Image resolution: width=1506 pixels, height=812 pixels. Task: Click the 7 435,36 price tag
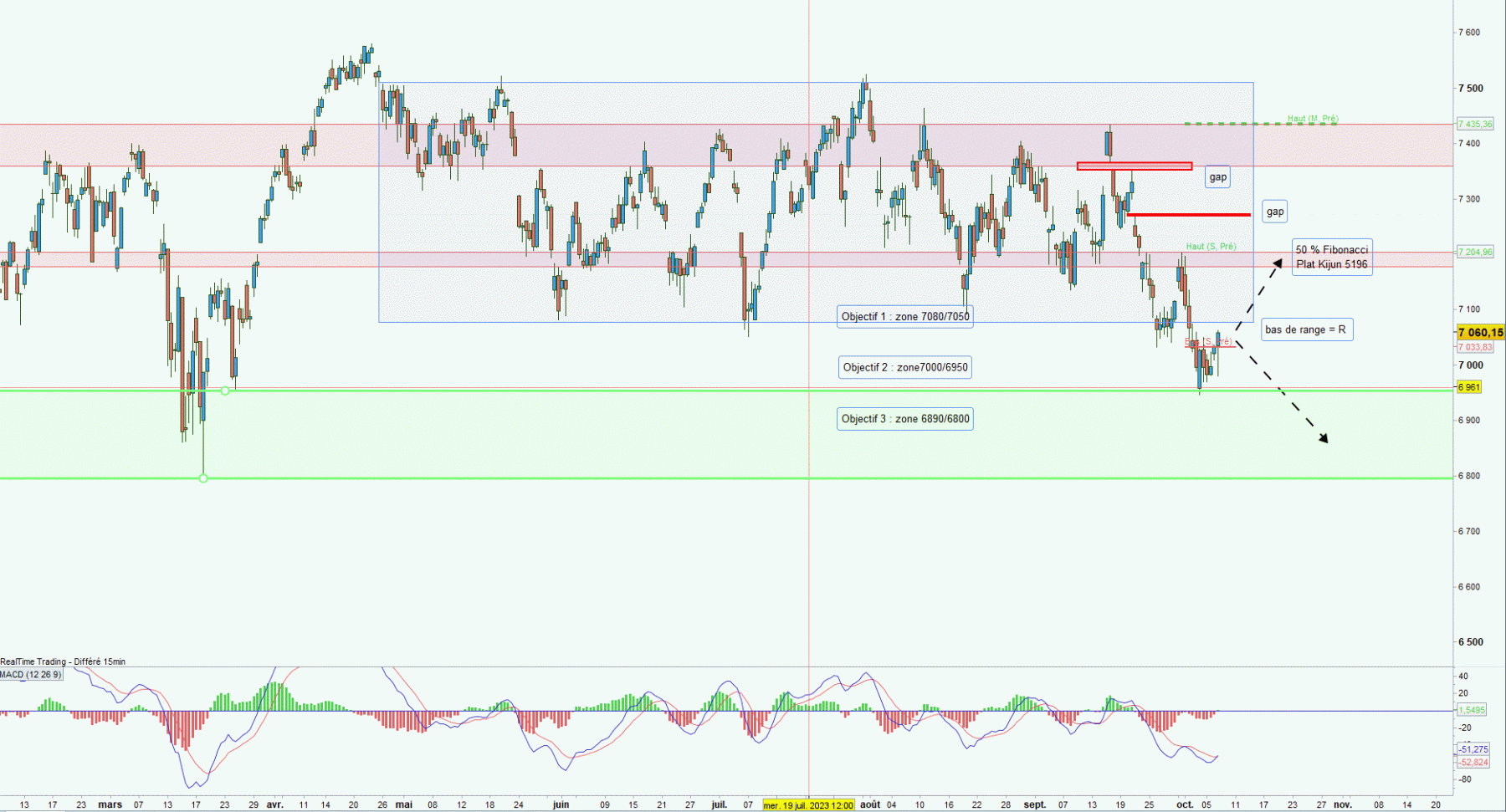pos(1474,124)
